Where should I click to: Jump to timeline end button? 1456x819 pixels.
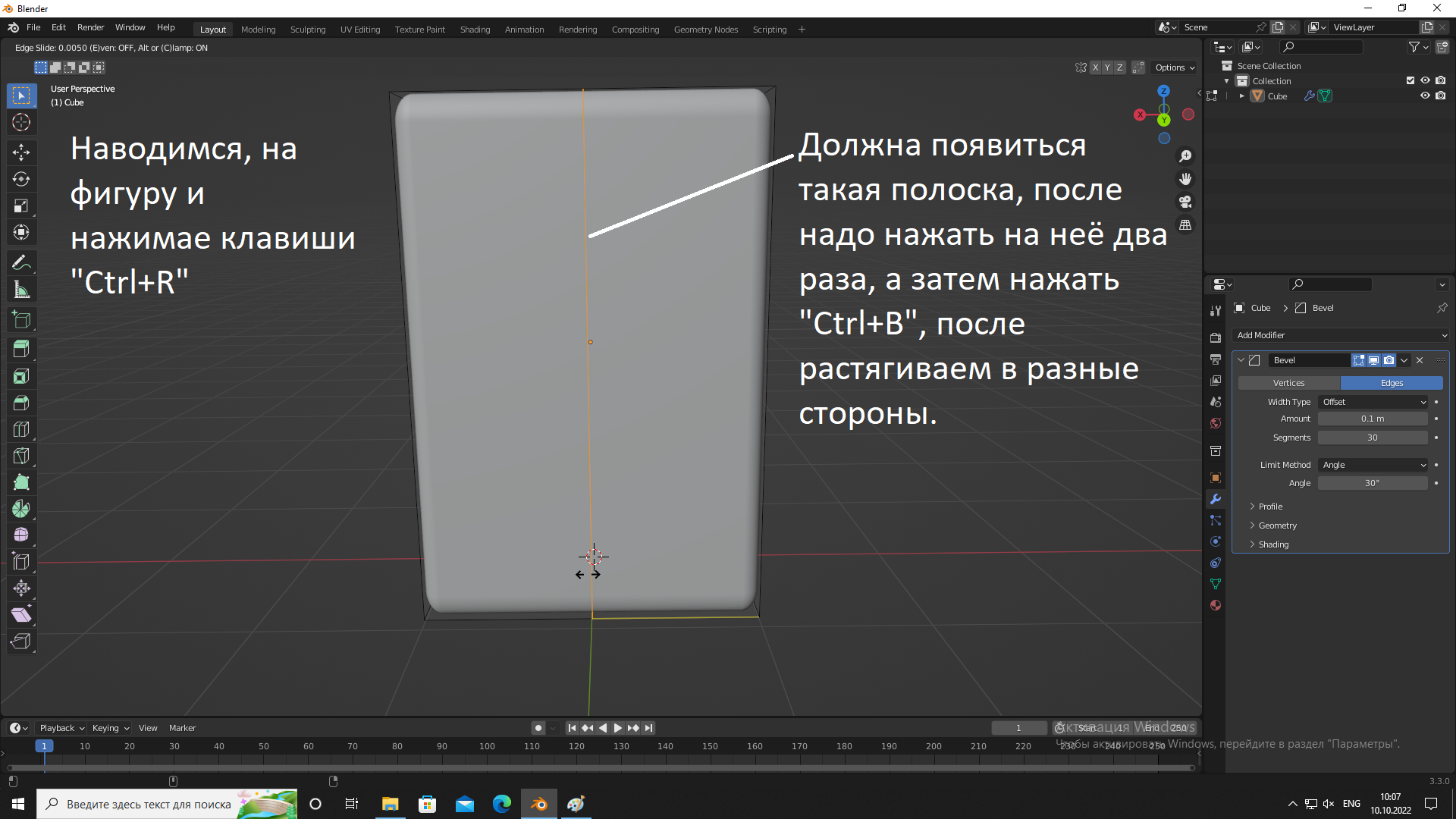(x=648, y=728)
